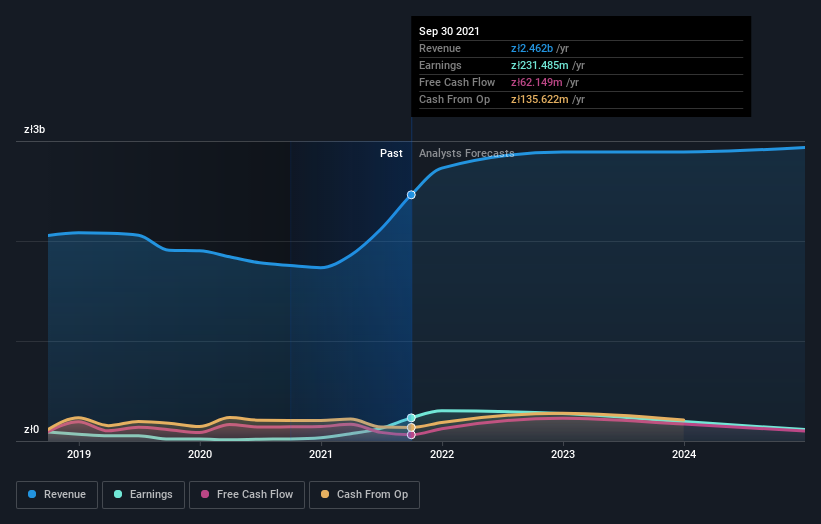
Task: Click the 2021 x-axis label
Action: [x=321, y=454]
